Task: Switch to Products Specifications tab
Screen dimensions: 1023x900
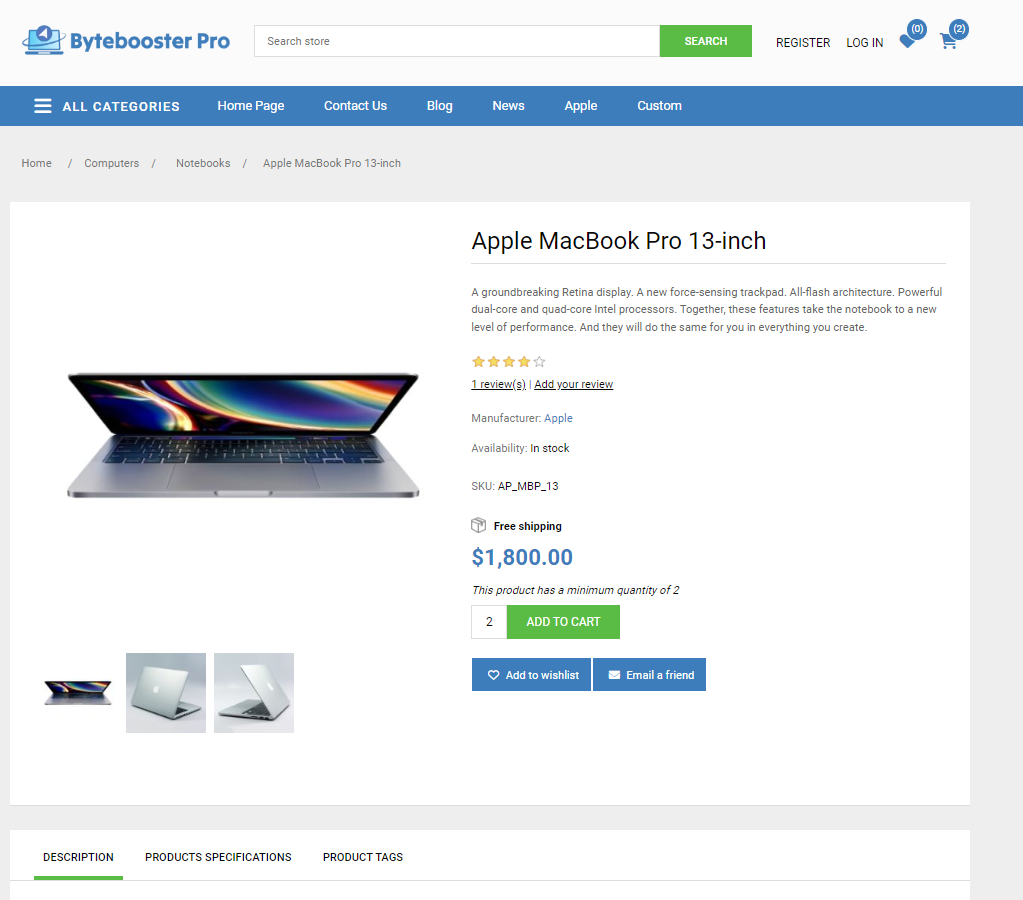Action: click(218, 857)
